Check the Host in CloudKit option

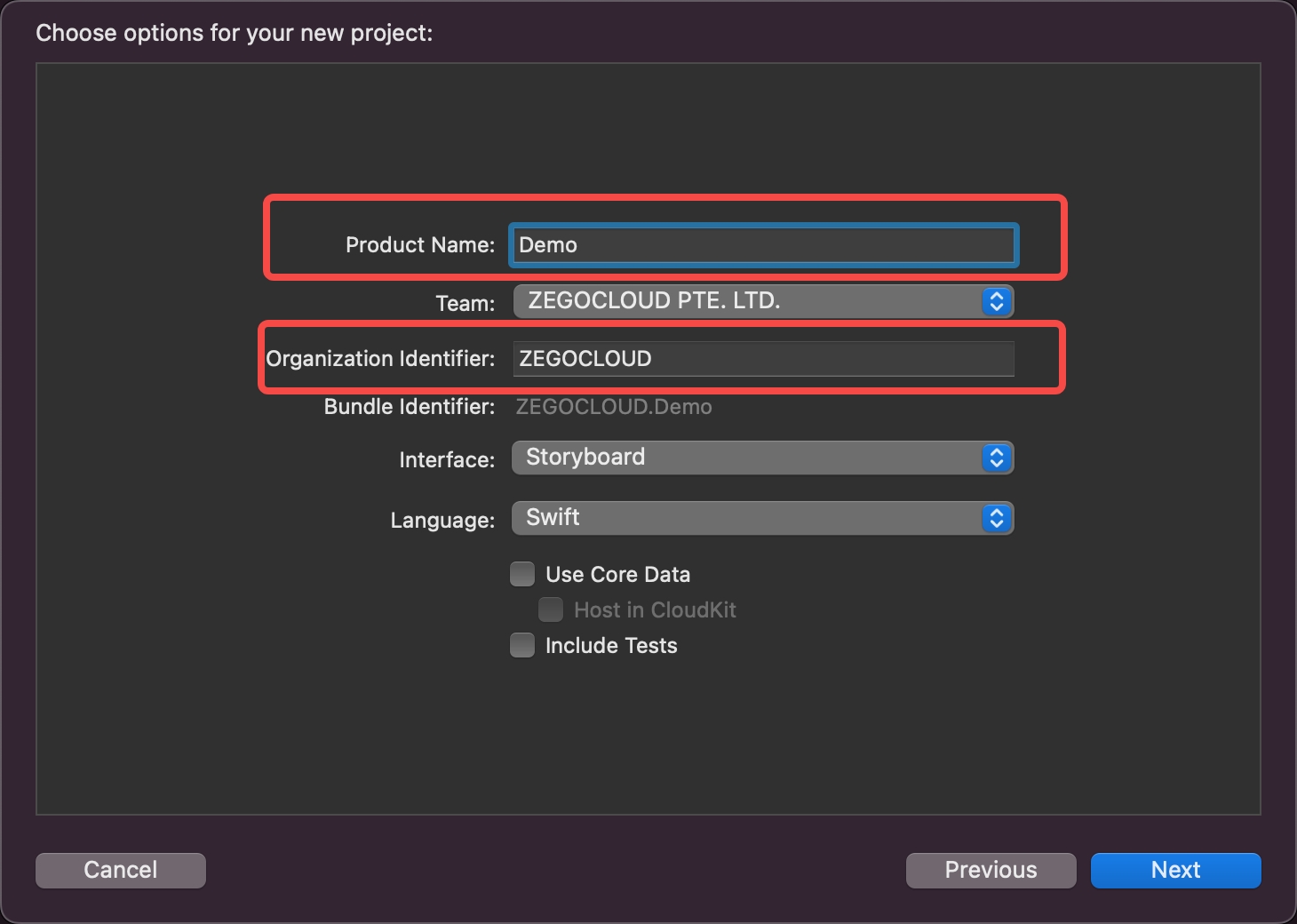pos(551,609)
